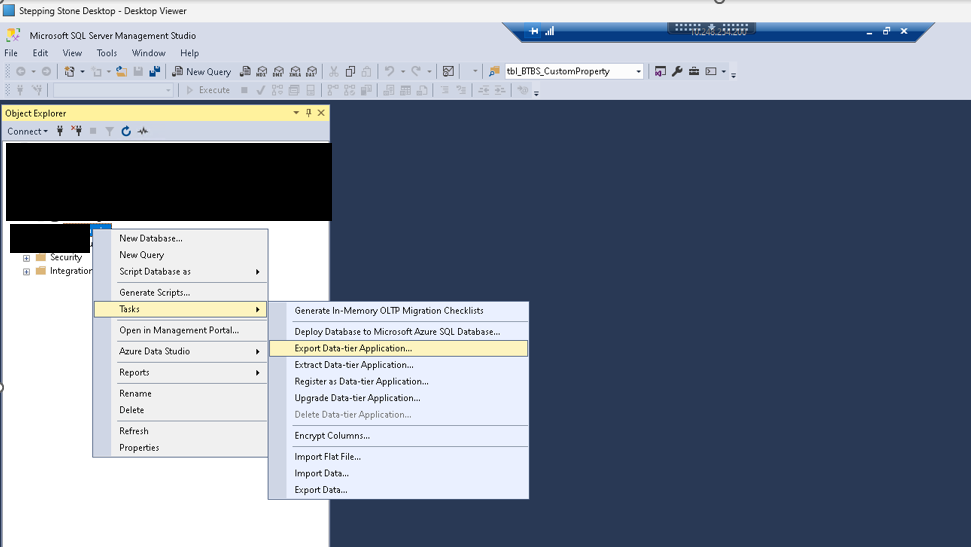Open the View menu
This screenshot has height=547, width=971.
(x=72, y=53)
